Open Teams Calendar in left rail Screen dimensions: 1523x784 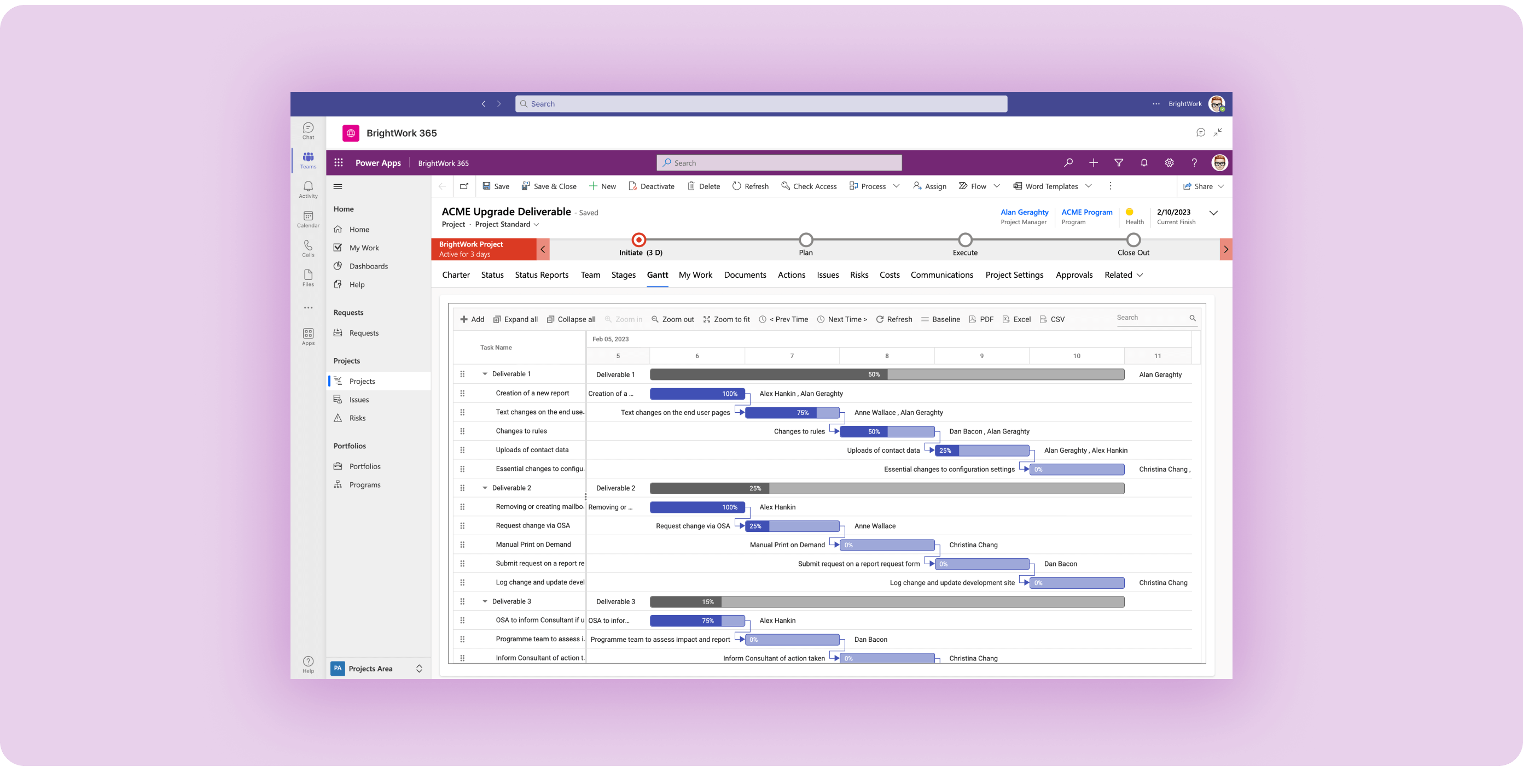(308, 219)
